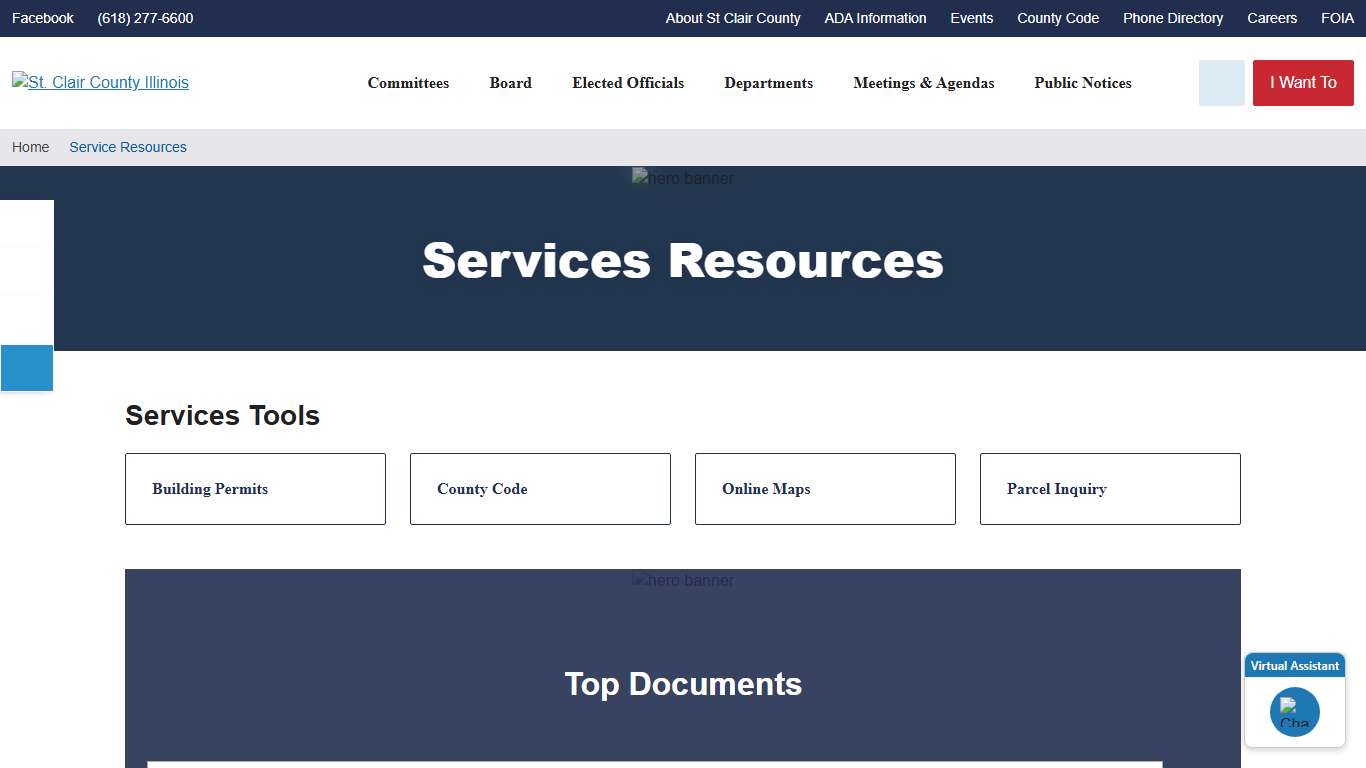Select the Board menu item

[510, 83]
